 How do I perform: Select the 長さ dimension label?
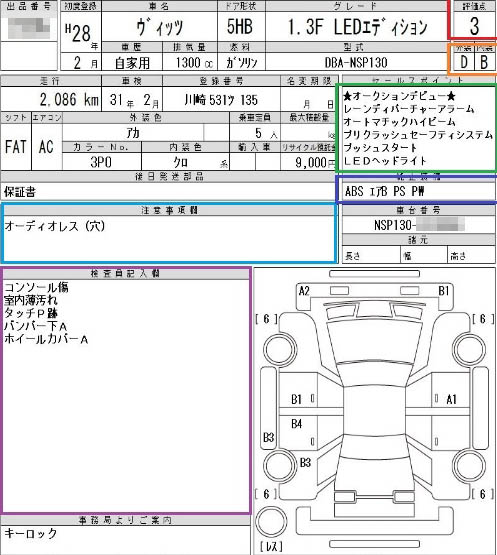352,256
